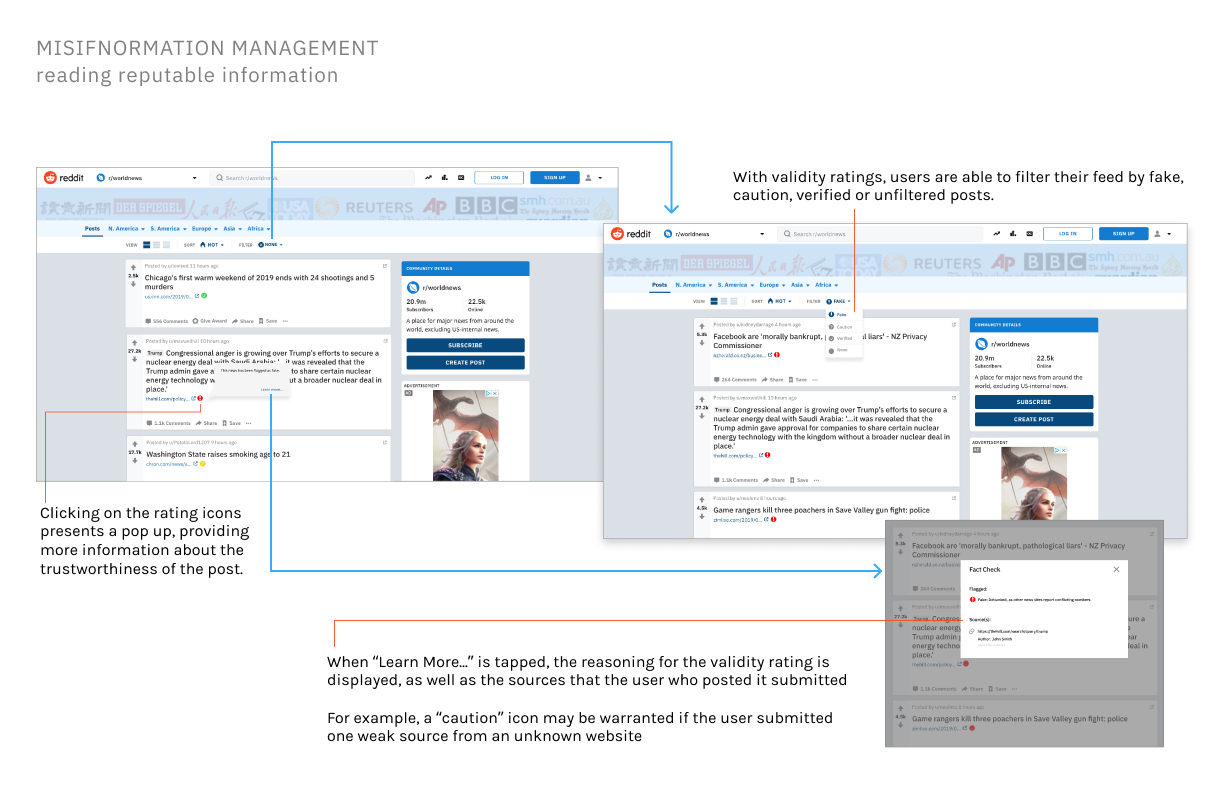Open the Europe tab in the left window

click(203, 229)
